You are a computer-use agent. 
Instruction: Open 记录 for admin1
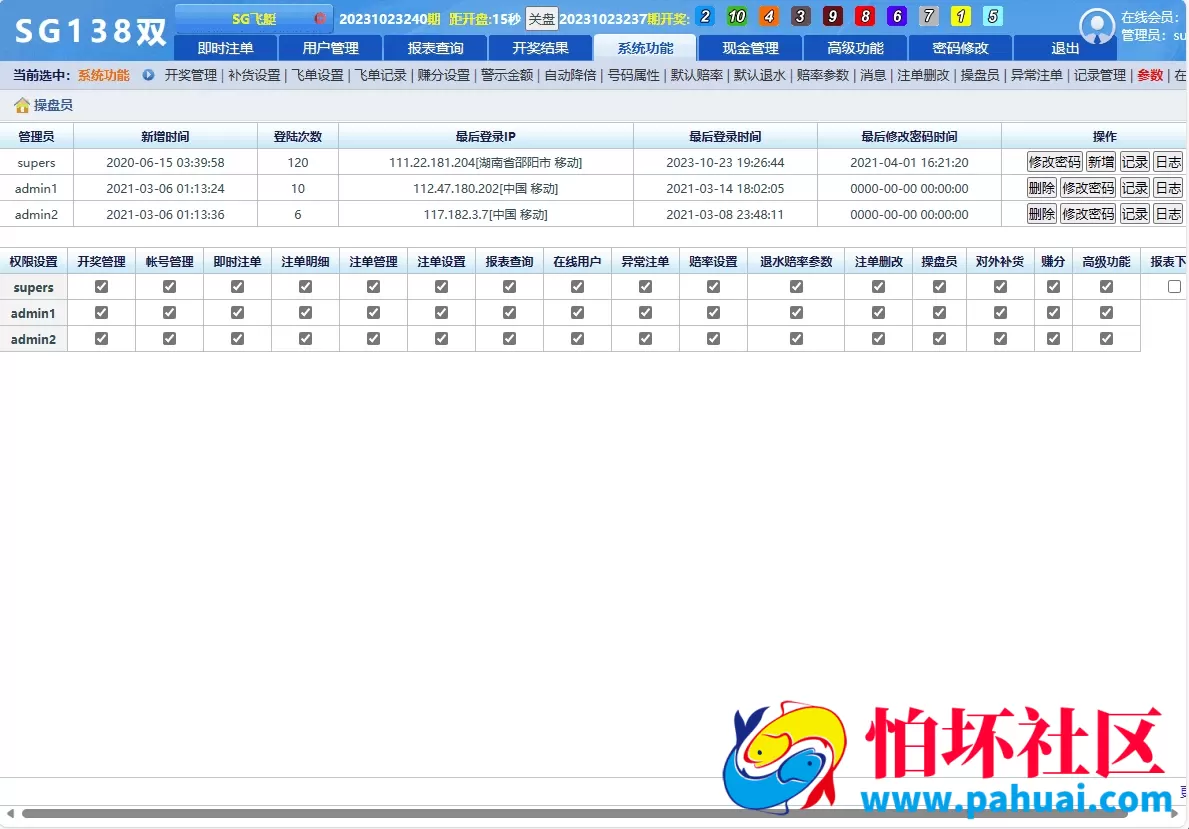click(x=1134, y=188)
